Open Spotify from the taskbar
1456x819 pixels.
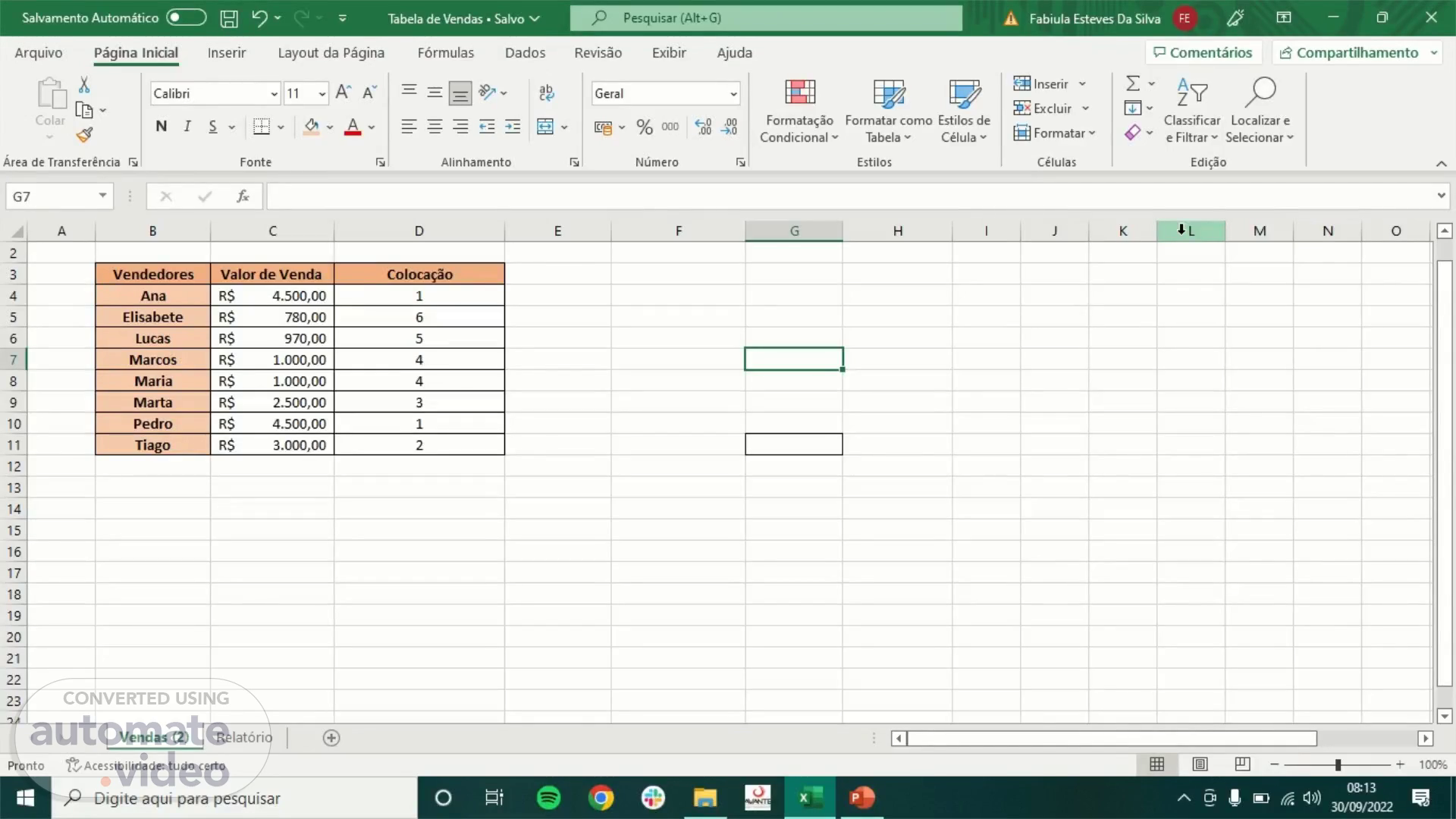(x=548, y=798)
